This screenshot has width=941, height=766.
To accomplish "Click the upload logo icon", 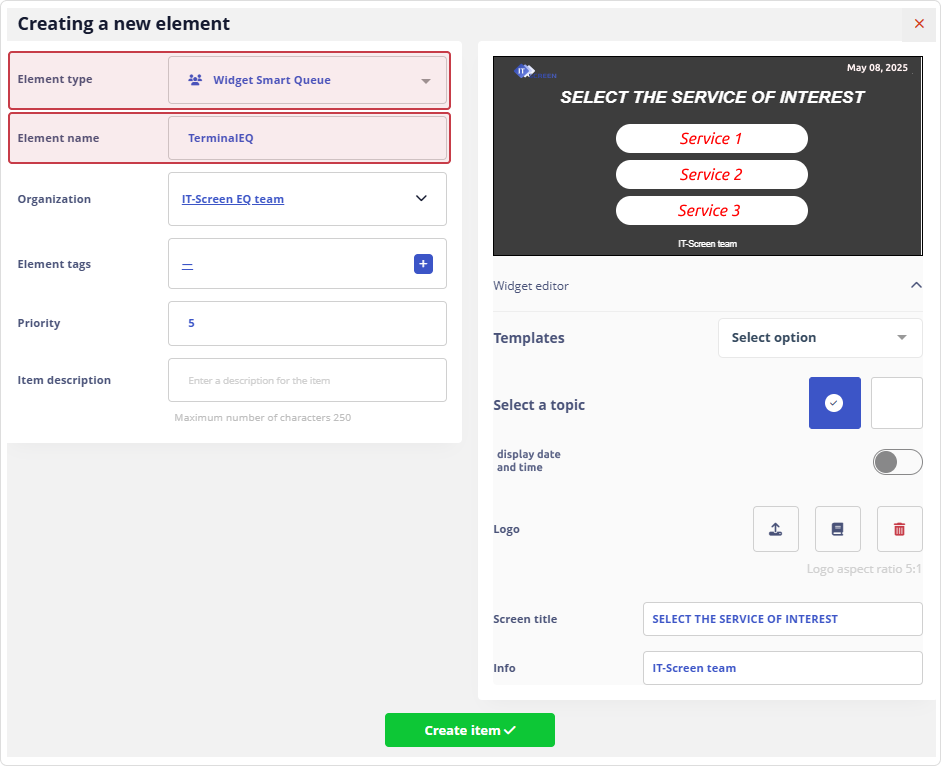I will coord(775,529).
